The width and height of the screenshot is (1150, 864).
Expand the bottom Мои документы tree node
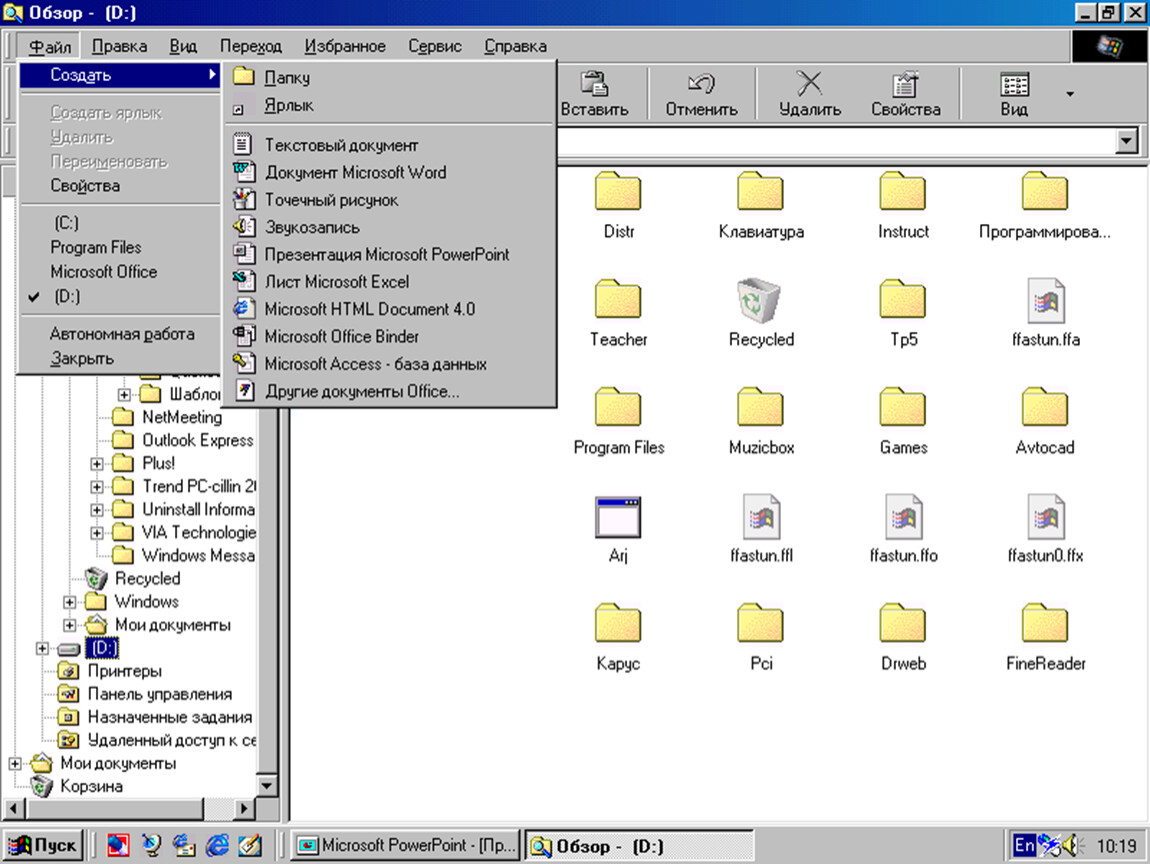(15, 764)
